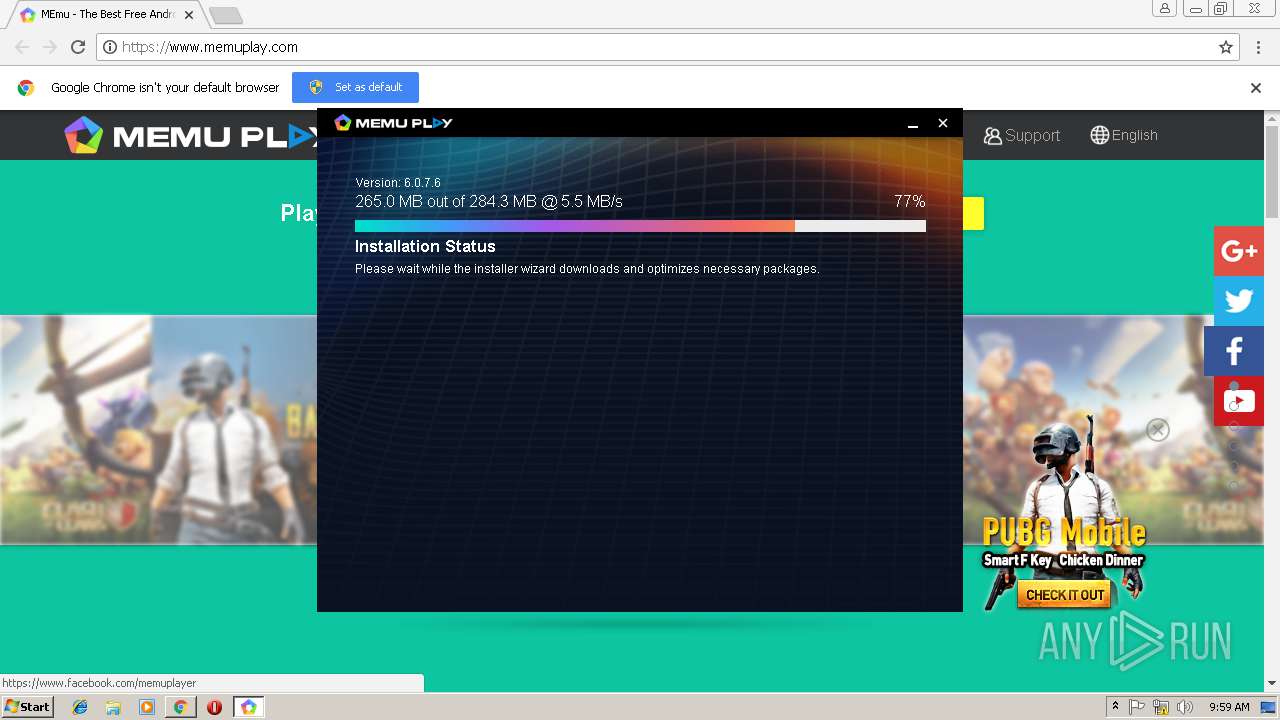1280x720 pixels.
Task: Reload the page in Chrome
Action: (78, 47)
